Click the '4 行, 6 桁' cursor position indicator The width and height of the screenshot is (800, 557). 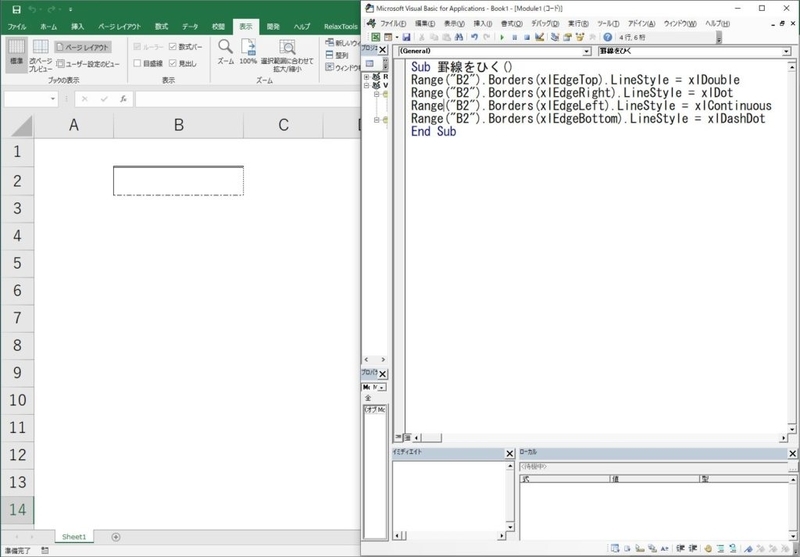click(x=633, y=37)
